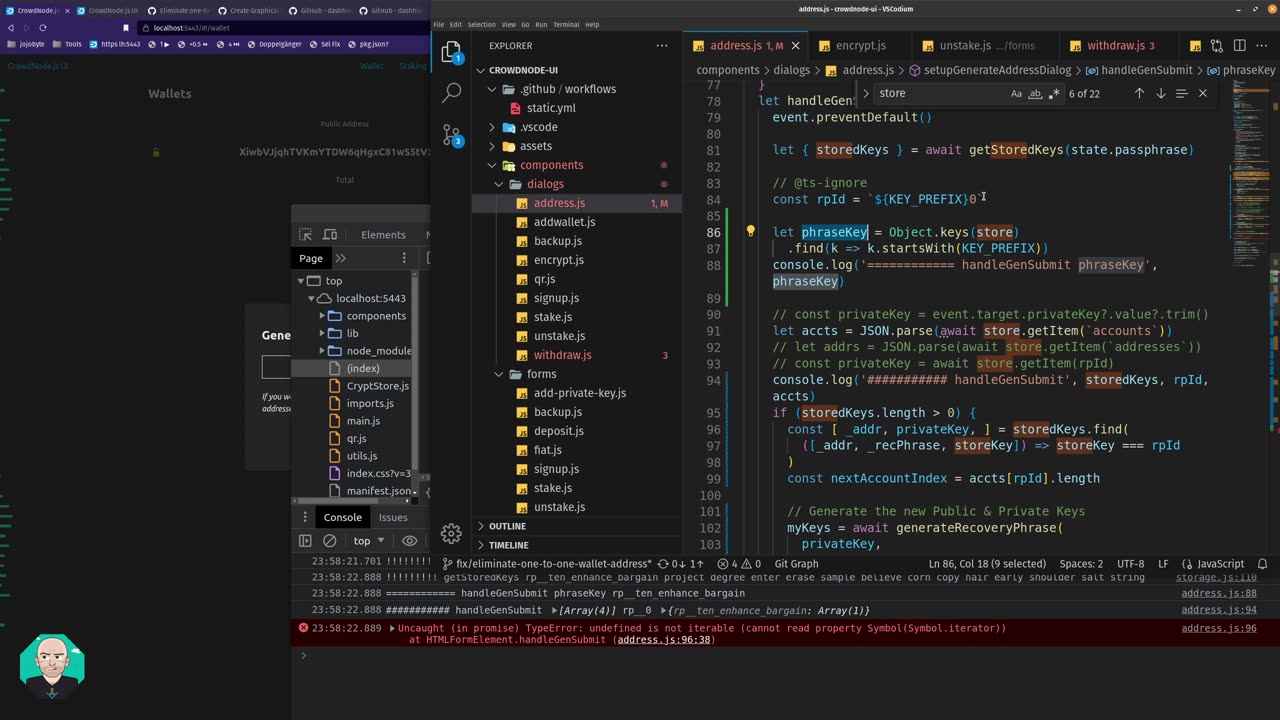
Task: Open Git Graph from status bar
Action: pos(796,564)
